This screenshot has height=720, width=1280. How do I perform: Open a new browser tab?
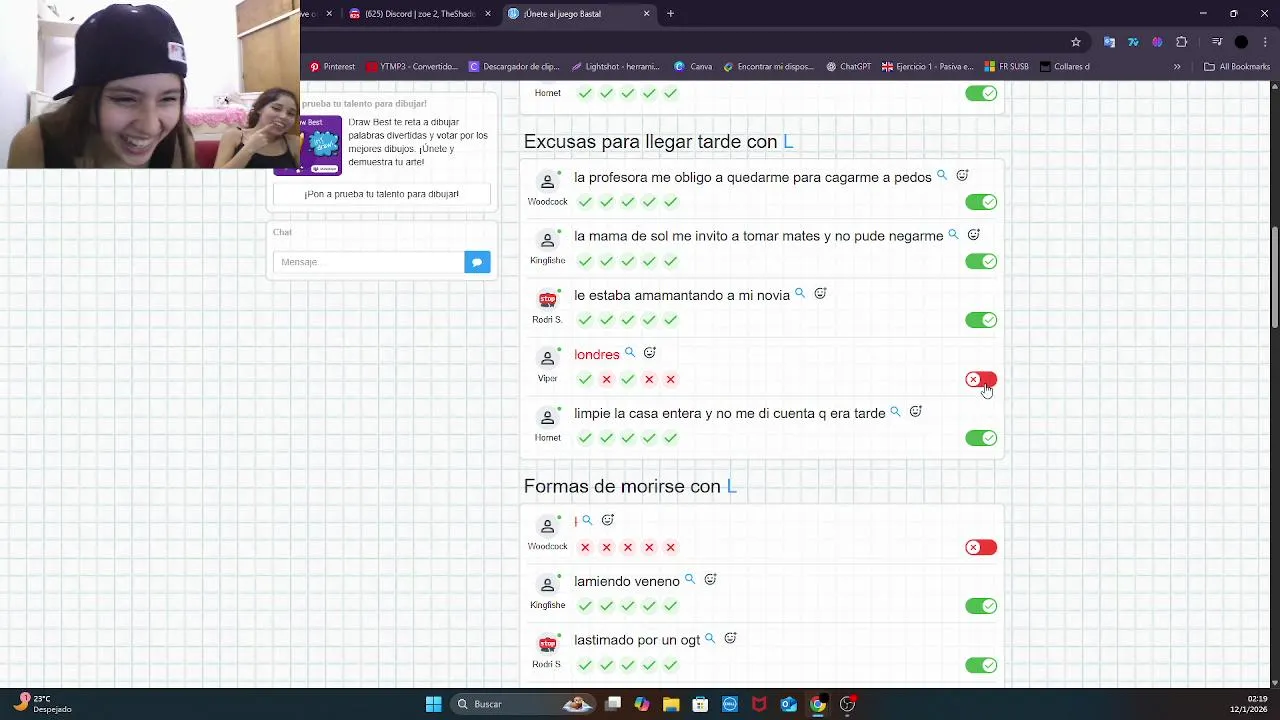tap(670, 14)
